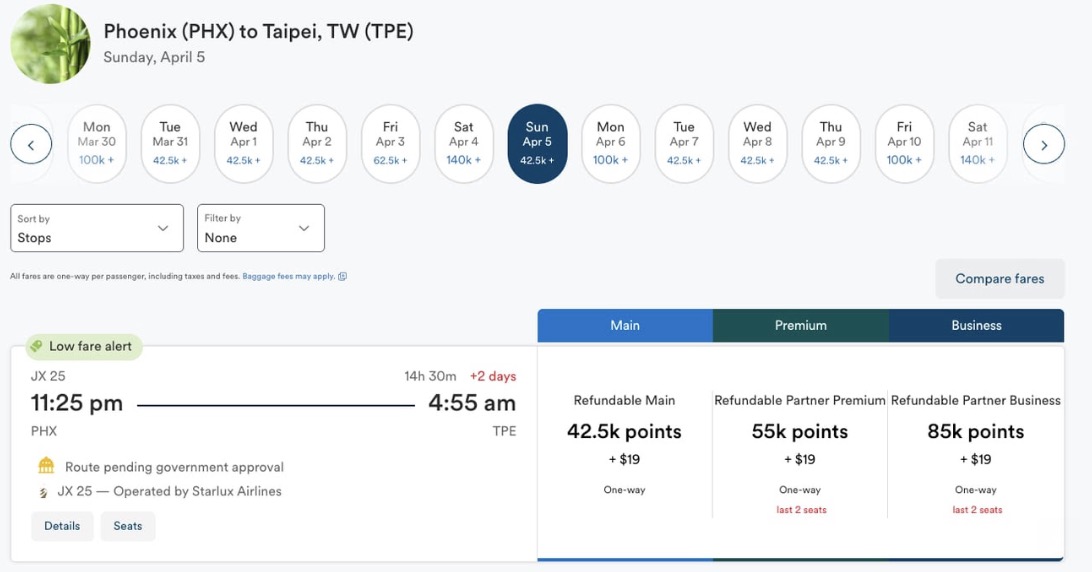Screen dimensions: 1092x572
Task: Pick Refundable Partner Business 85k fare
Action: (975, 444)
